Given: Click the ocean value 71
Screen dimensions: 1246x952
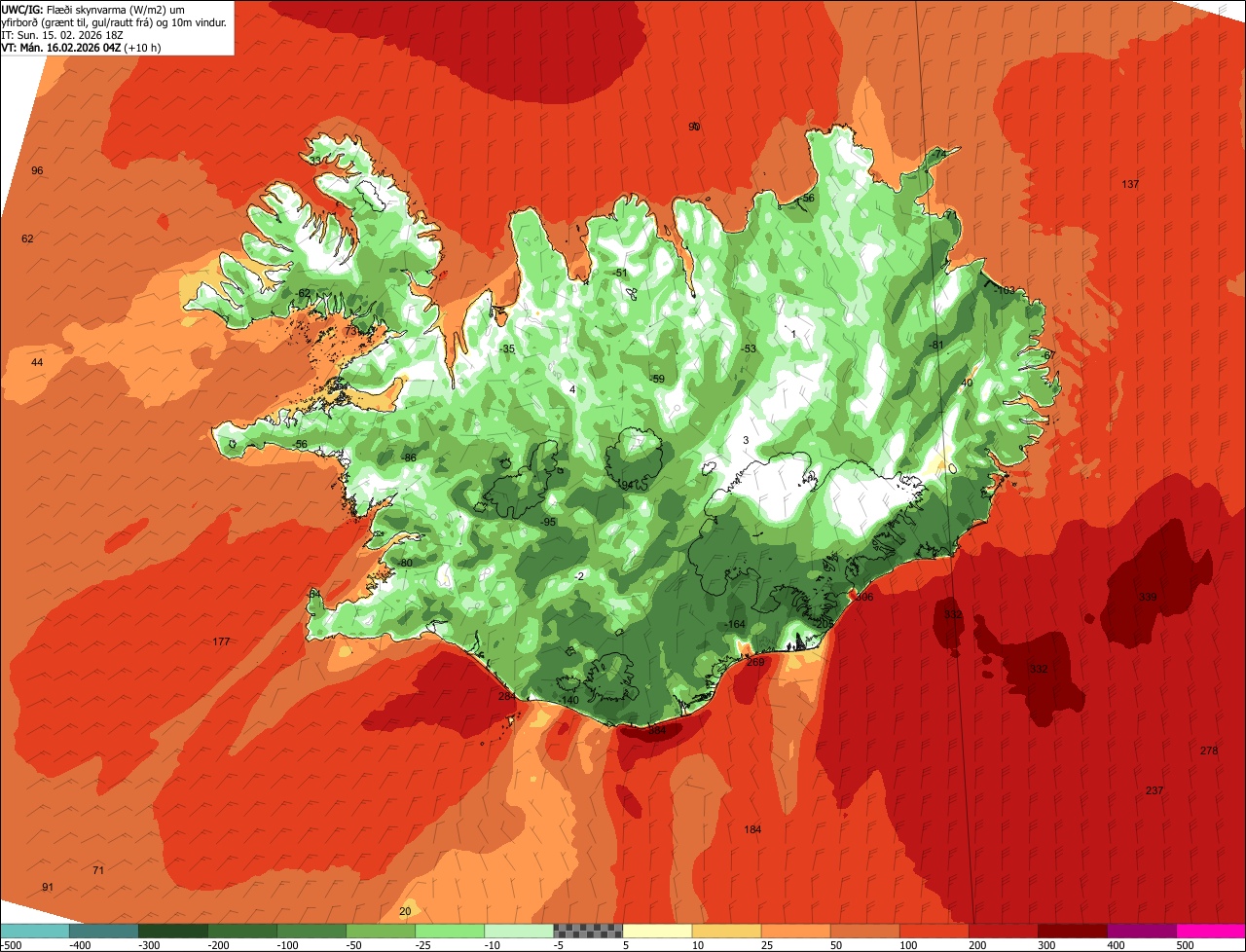Looking at the screenshot, I should (x=98, y=870).
